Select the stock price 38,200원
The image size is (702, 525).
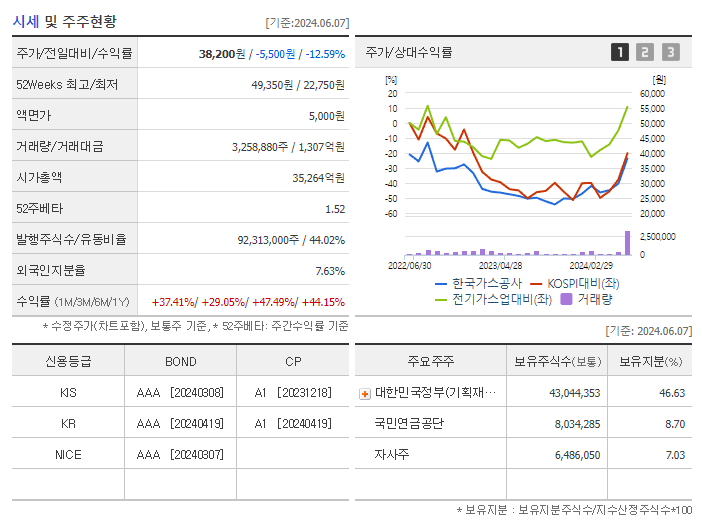point(222,54)
